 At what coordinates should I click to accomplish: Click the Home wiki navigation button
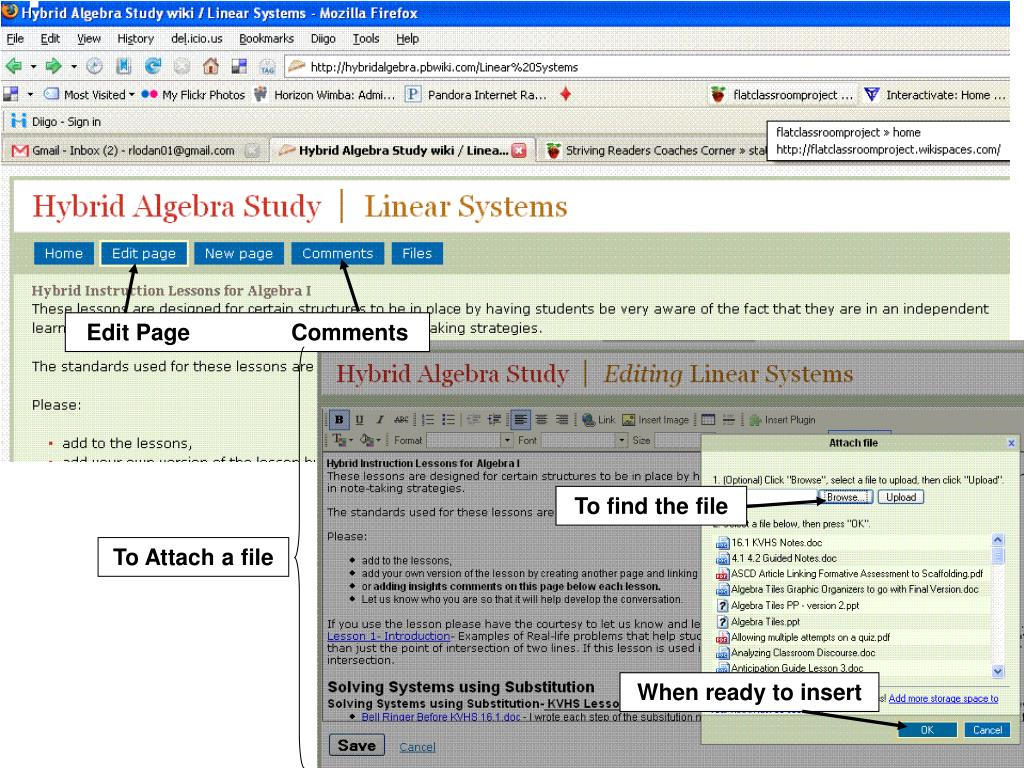(x=63, y=253)
